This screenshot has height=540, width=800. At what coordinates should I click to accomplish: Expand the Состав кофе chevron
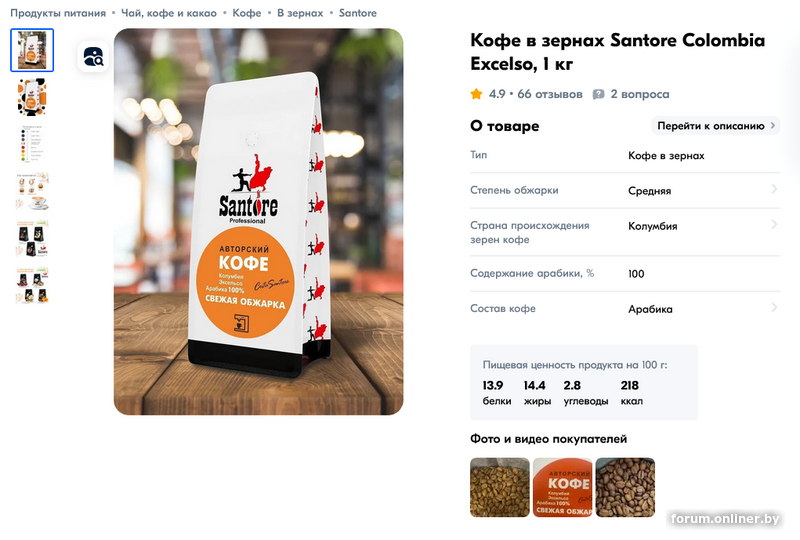774,307
